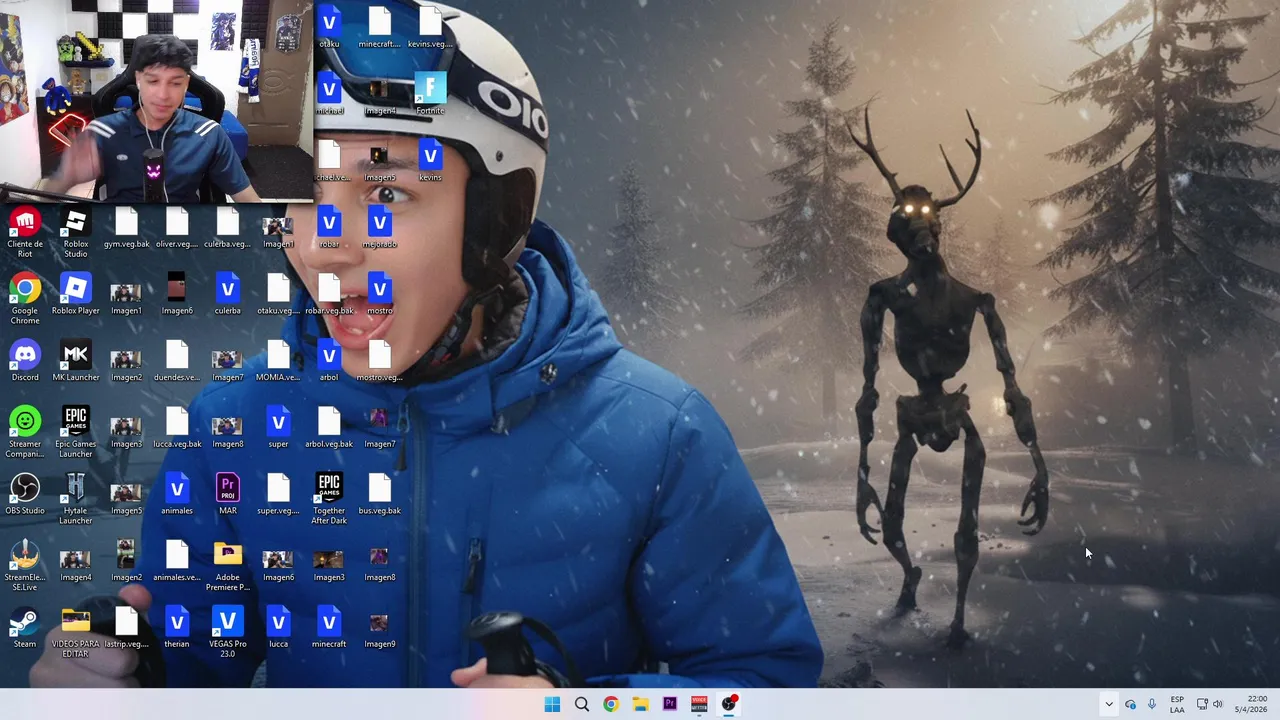Expand hidden system tray icons

[1108, 704]
